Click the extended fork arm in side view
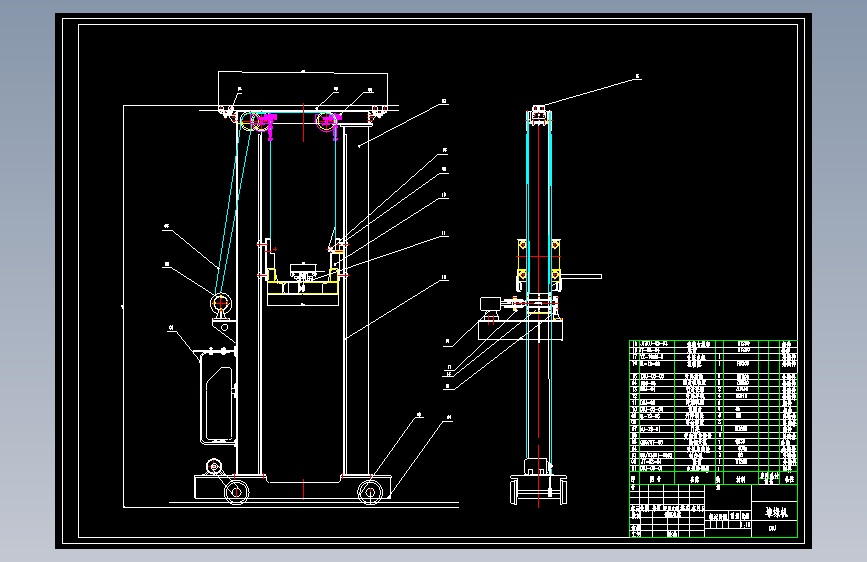Viewport: 867px width, 562px height. 582,276
